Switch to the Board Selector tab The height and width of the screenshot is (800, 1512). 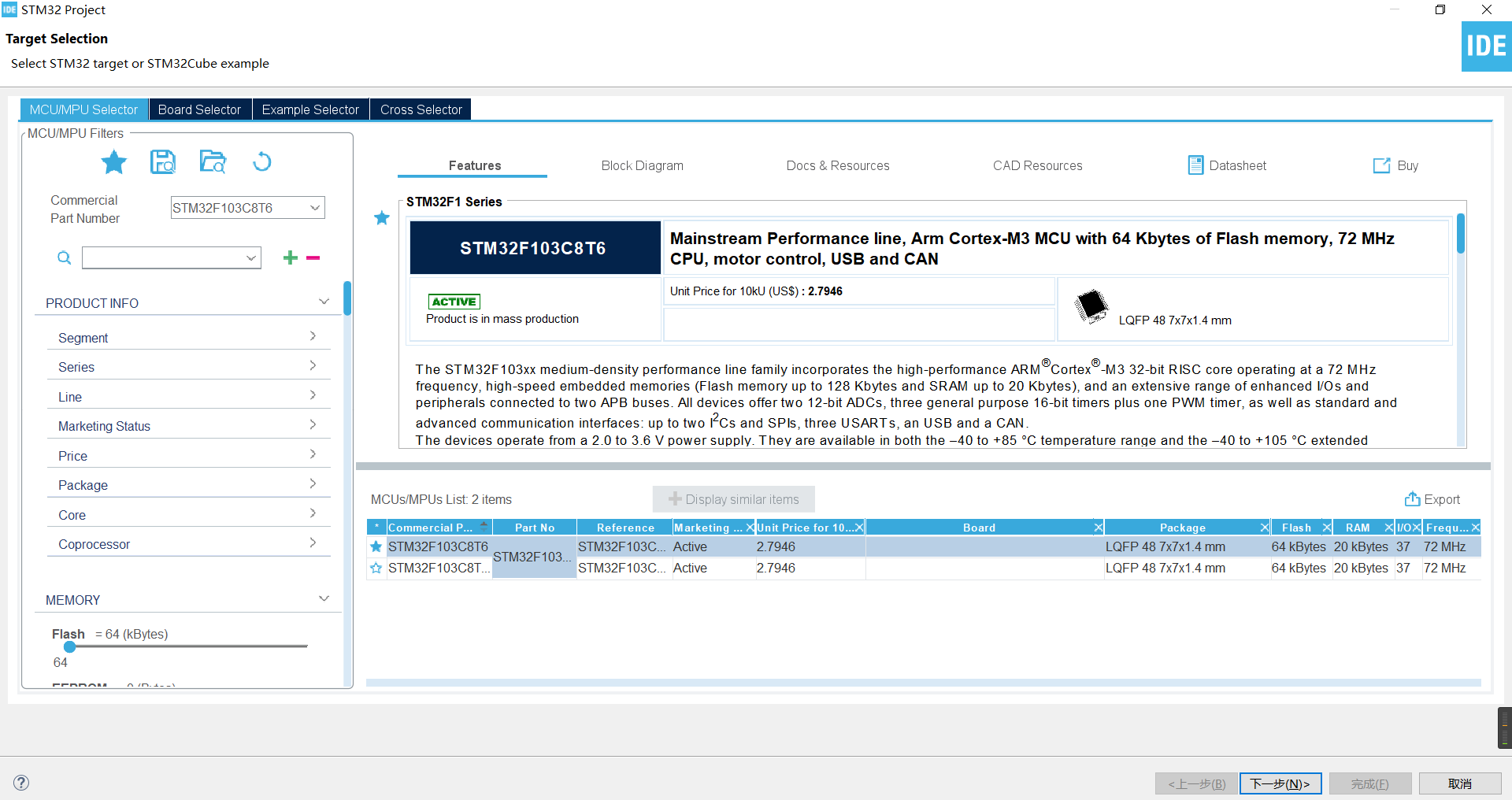199,109
